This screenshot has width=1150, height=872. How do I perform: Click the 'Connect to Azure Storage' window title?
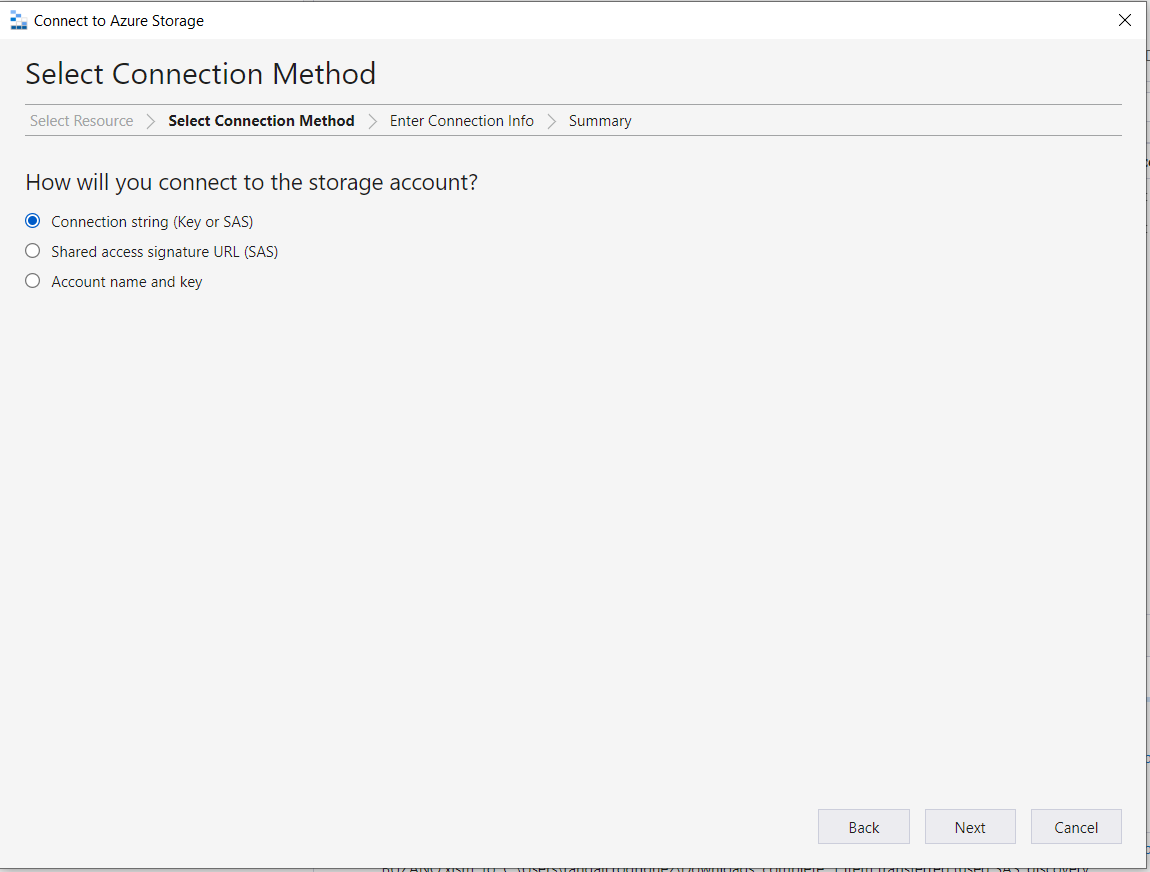point(119,21)
